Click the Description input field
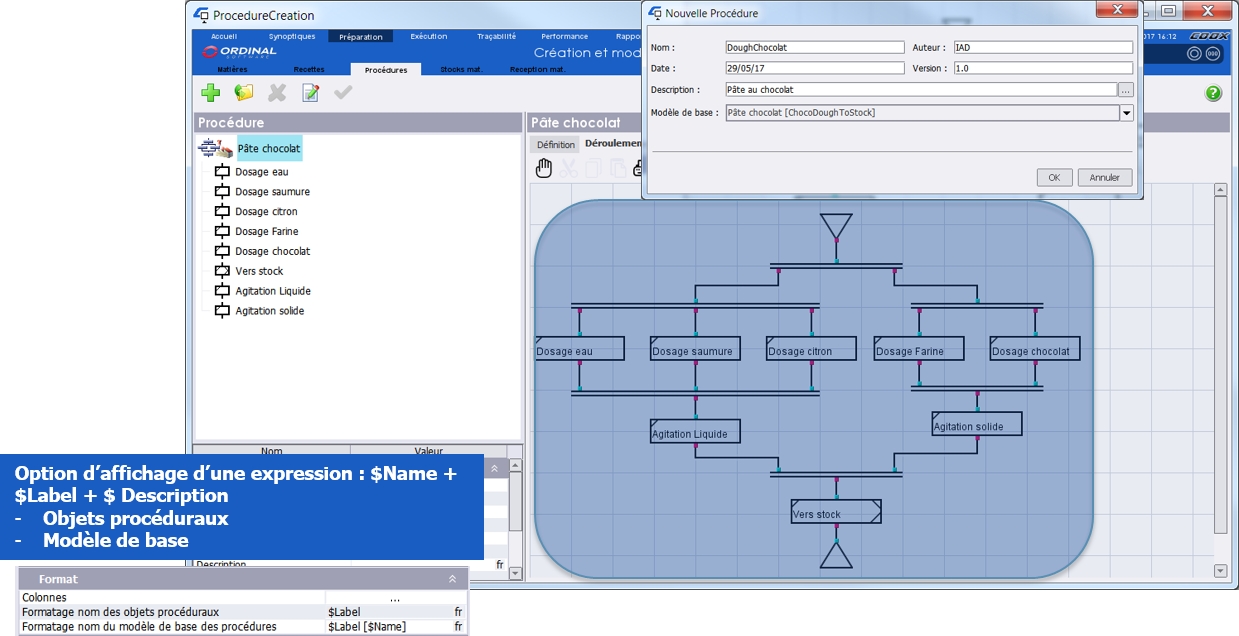This screenshot has height=636, width=1239. click(921, 90)
